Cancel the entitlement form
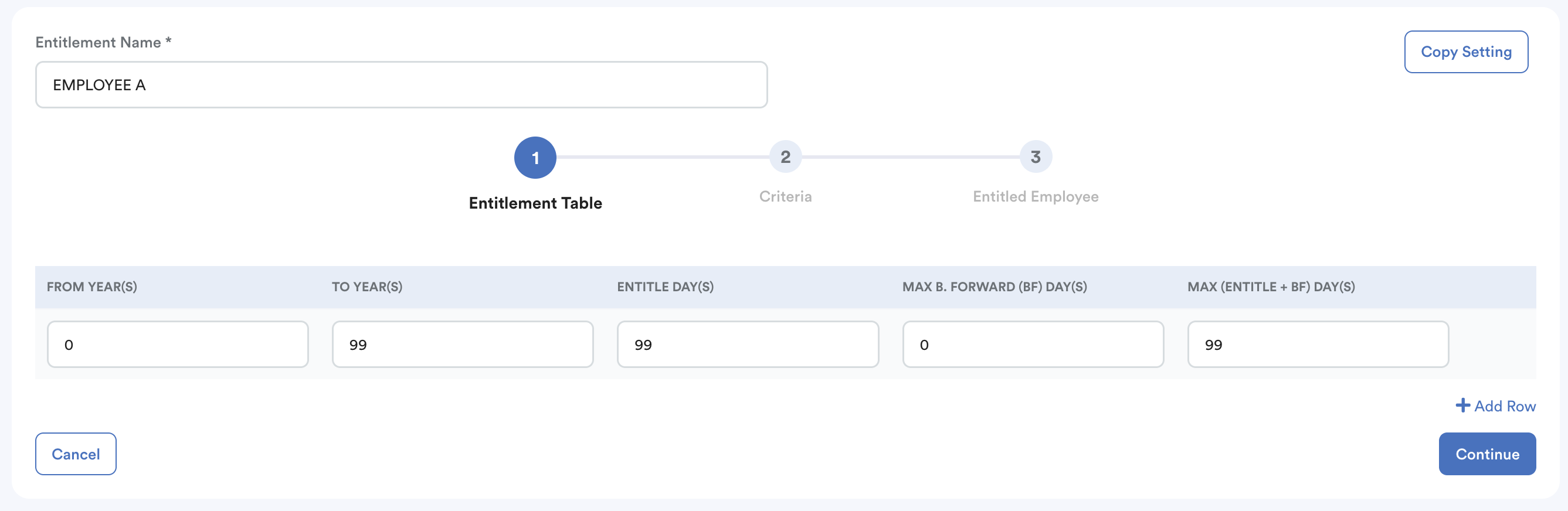 click(x=76, y=454)
